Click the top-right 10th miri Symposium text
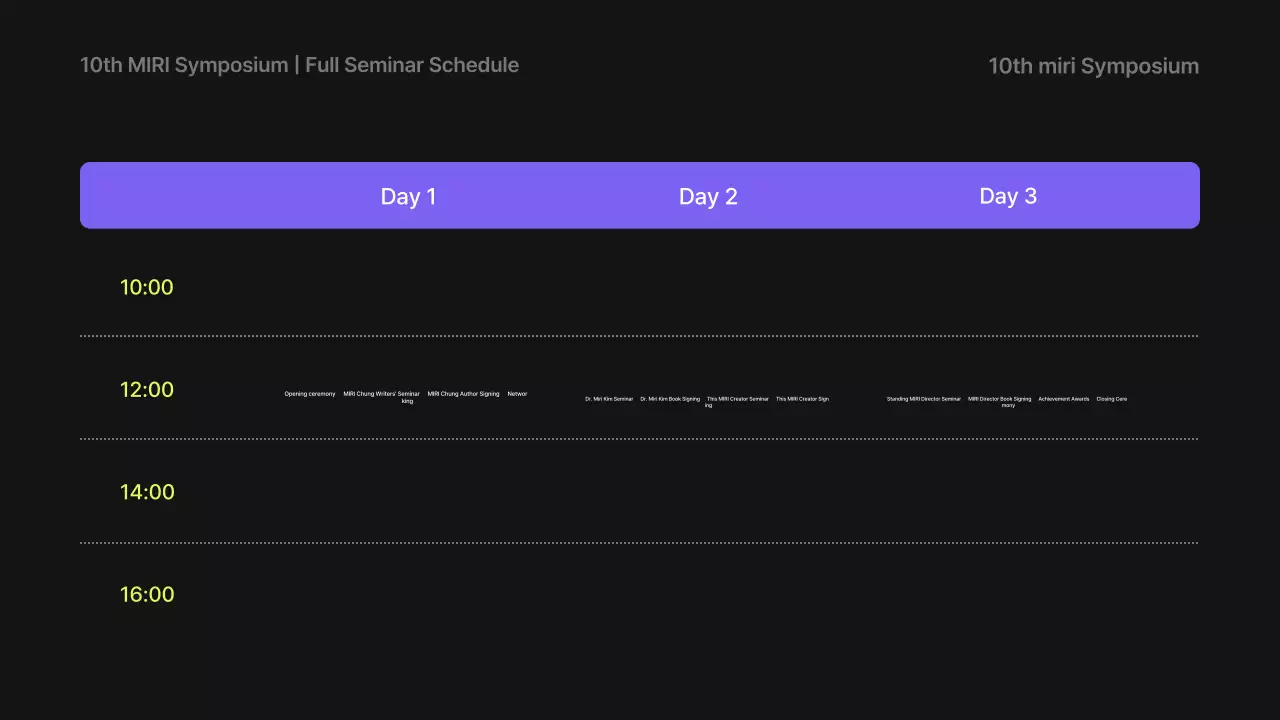Image resolution: width=1280 pixels, height=720 pixels. pos(1093,66)
